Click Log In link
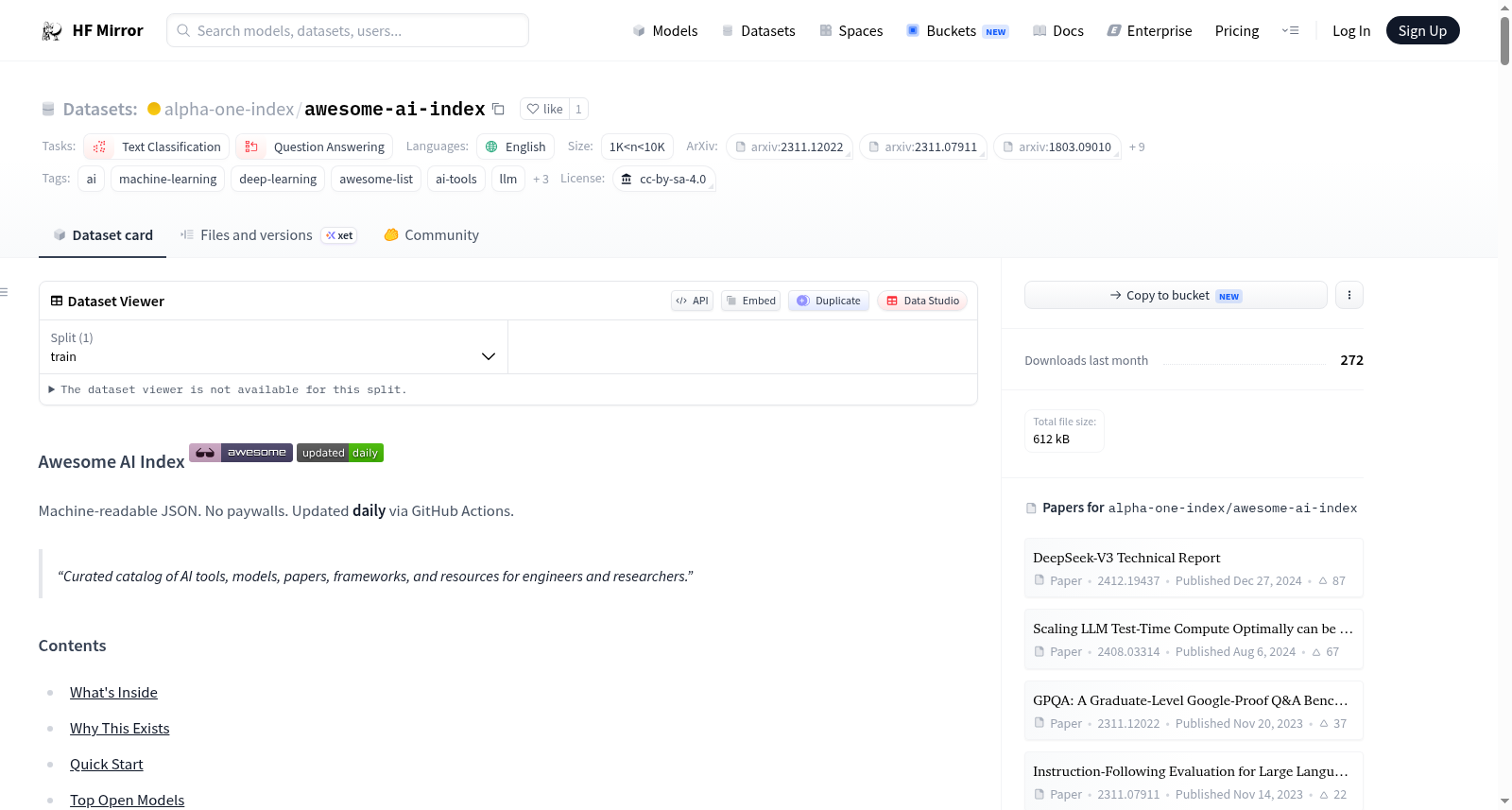This screenshot has width=1512, height=810. click(x=1351, y=30)
